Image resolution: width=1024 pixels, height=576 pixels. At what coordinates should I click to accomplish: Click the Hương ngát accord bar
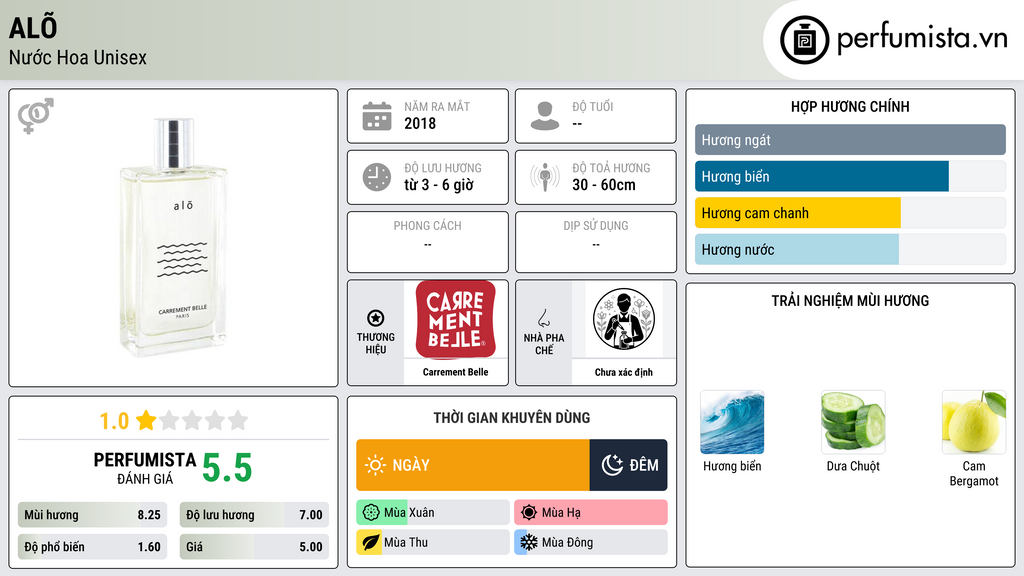(850, 140)
